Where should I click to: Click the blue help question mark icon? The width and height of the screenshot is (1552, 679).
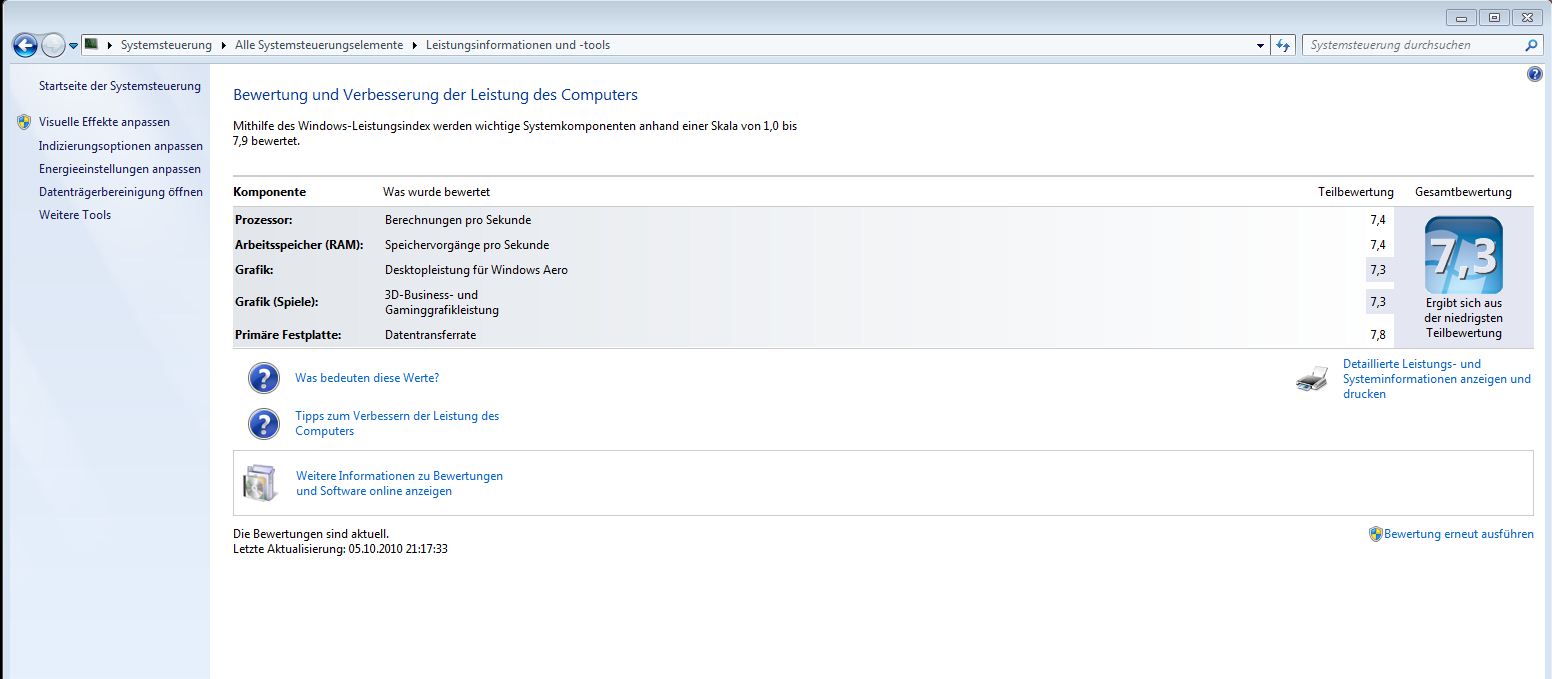[1535, 74]
